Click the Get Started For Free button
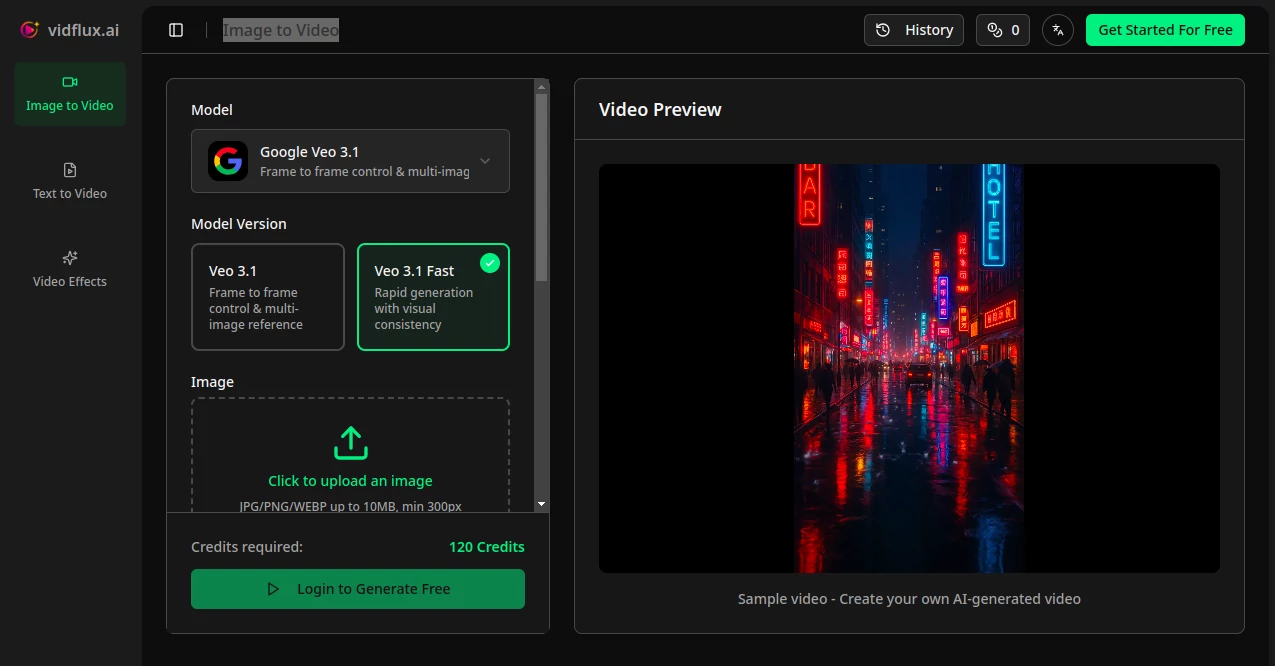The image size is (1275, 666). pyautogui.click(x=1164, y=29)
